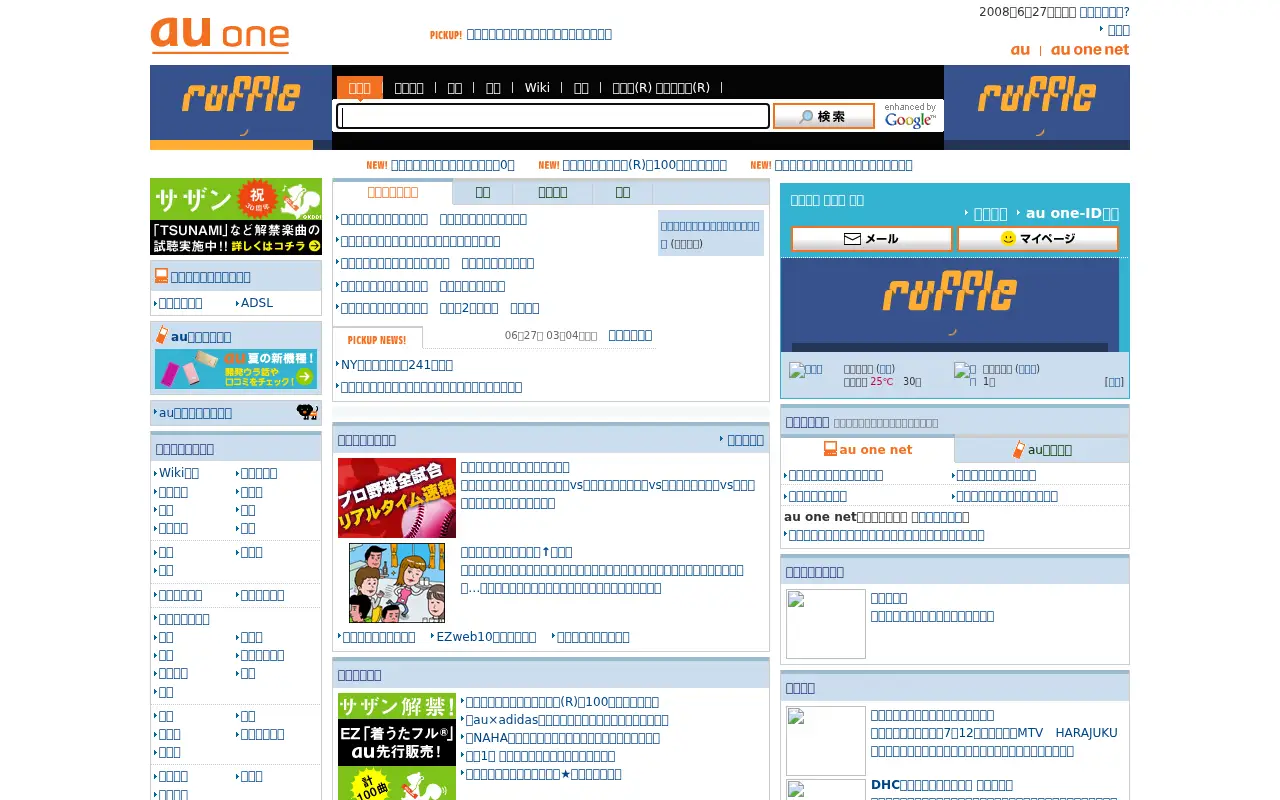Screen dimensions: 1280x800
Task: Click the NEW! badge before the (R)100 headline
Action: pyautogui.click(x=548, y=165)
